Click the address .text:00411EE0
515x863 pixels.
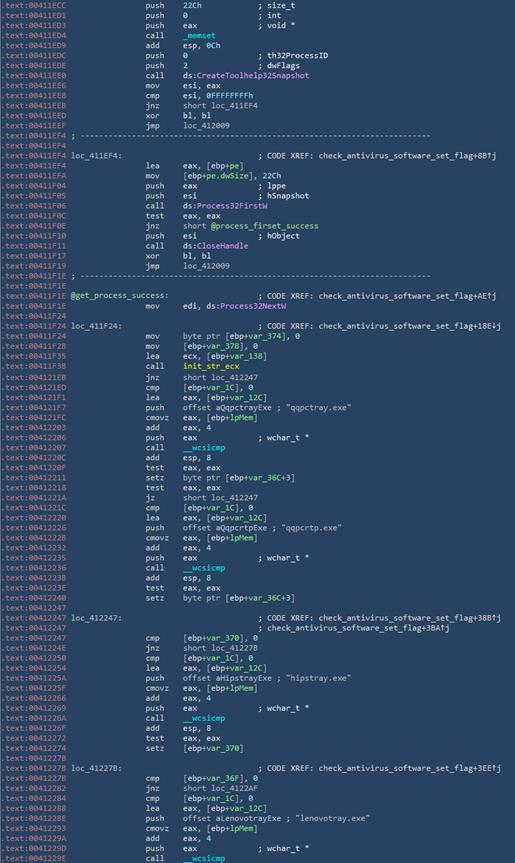pos(35,75)
